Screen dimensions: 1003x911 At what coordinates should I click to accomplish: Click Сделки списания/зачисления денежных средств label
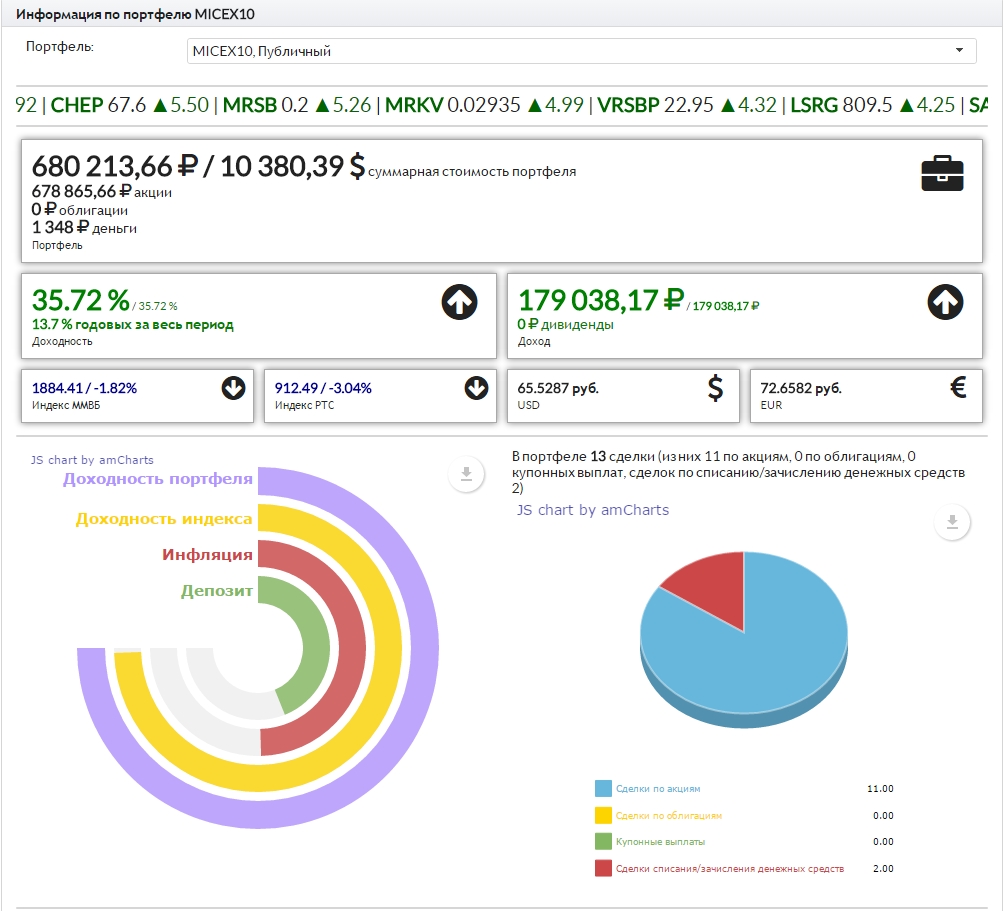(x=730, y=869)
